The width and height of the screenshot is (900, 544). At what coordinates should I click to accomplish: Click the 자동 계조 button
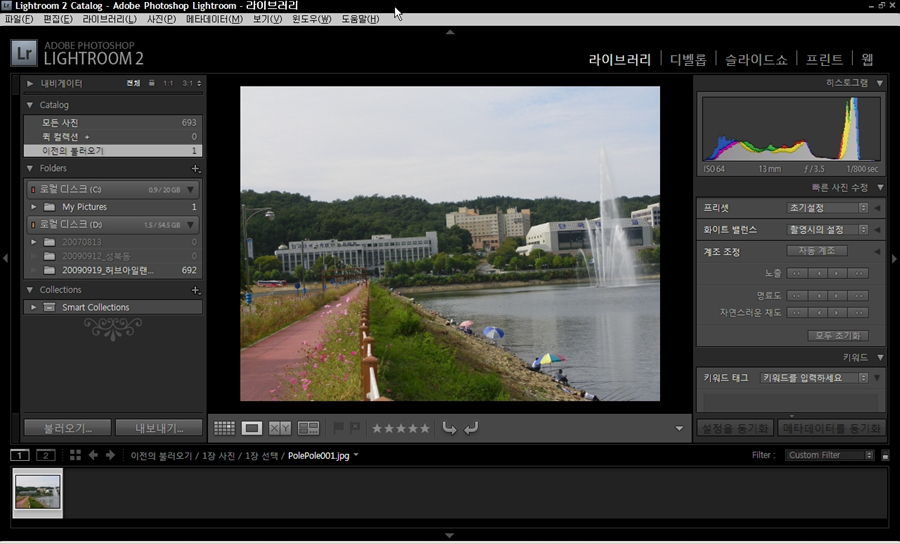tap(817, 251)
